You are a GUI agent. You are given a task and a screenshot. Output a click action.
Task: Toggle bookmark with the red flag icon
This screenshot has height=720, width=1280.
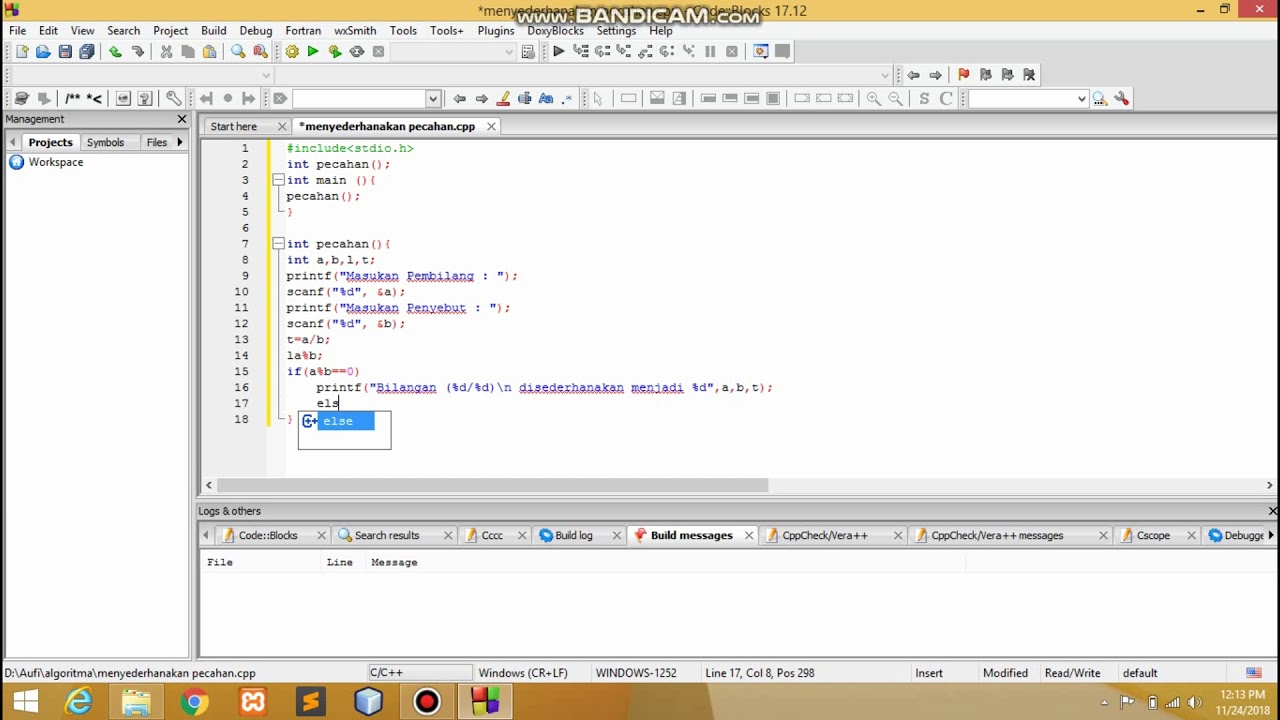coord(963,75)
